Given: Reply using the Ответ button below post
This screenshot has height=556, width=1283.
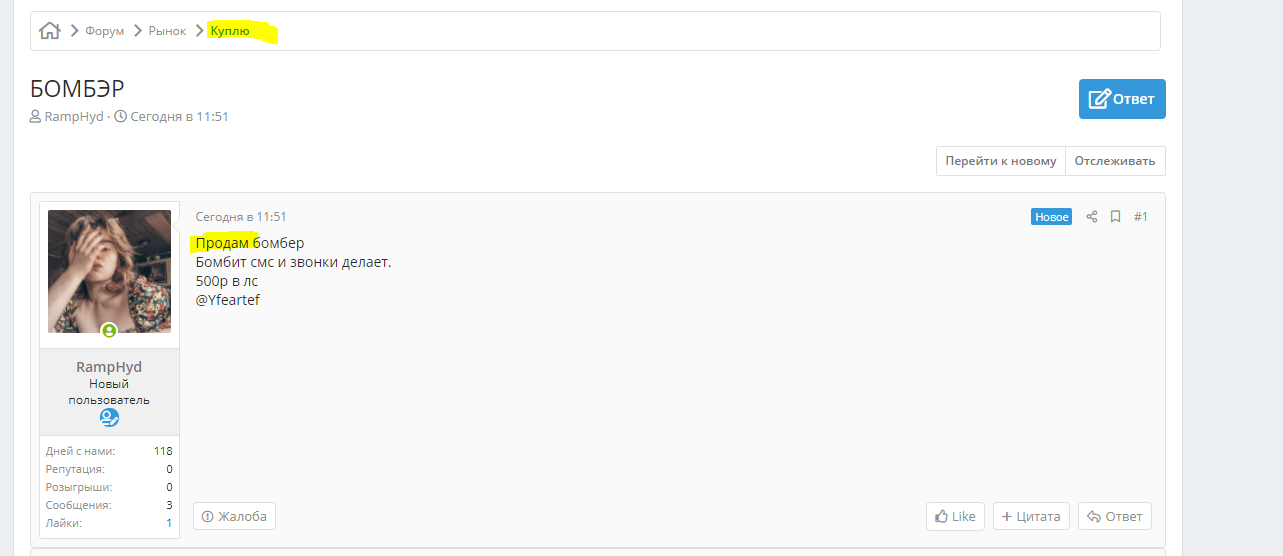Looking at the screenshot, I should [x=1115, y=516].
